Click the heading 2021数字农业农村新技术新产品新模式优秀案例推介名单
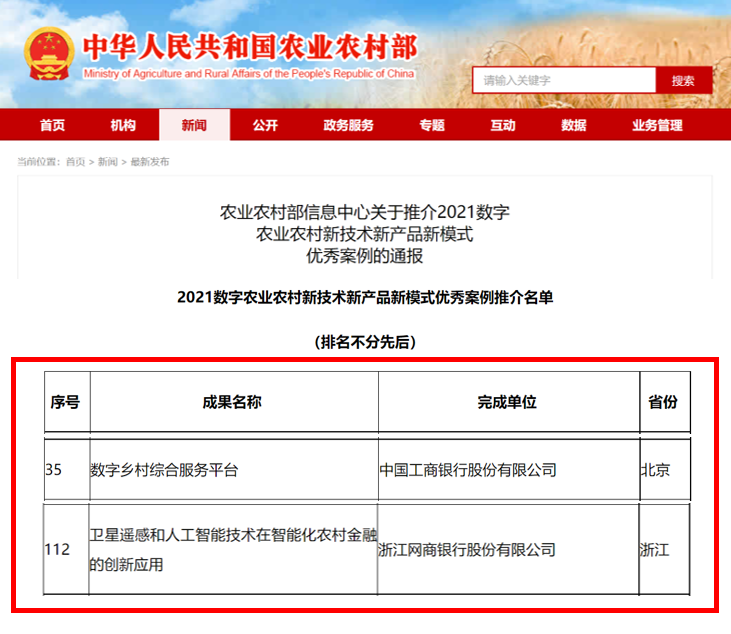Image resolution: width=731 pixels, height=634 pixels. tap(365, 297)
